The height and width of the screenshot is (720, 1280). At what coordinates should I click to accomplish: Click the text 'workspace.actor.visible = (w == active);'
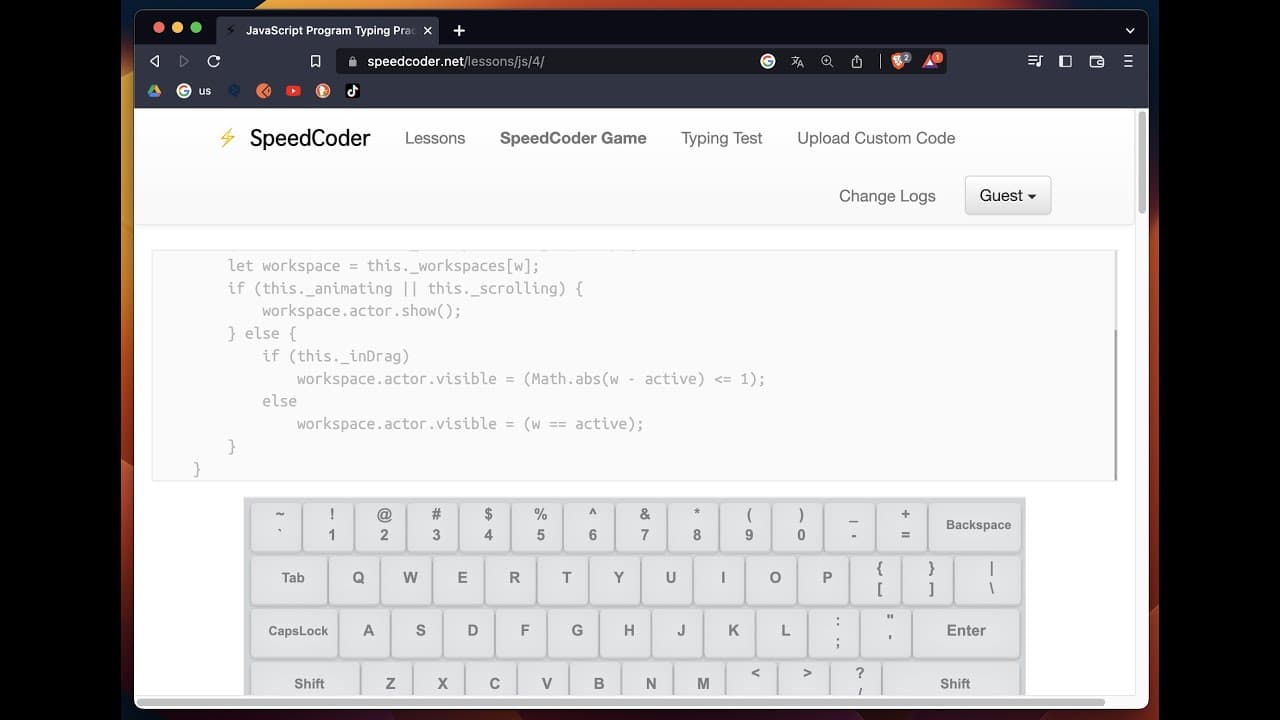click(x=470, y=424)
